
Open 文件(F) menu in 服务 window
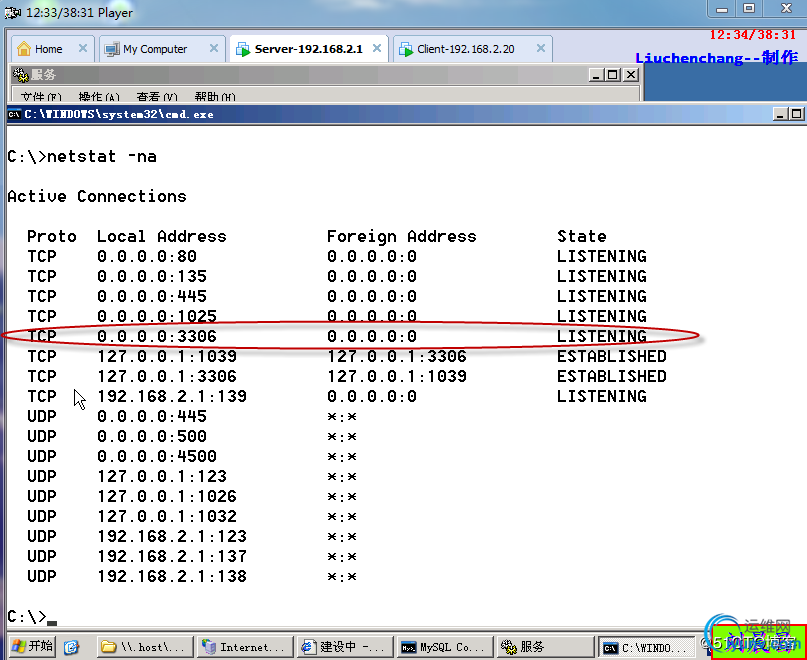coord(41,97)
